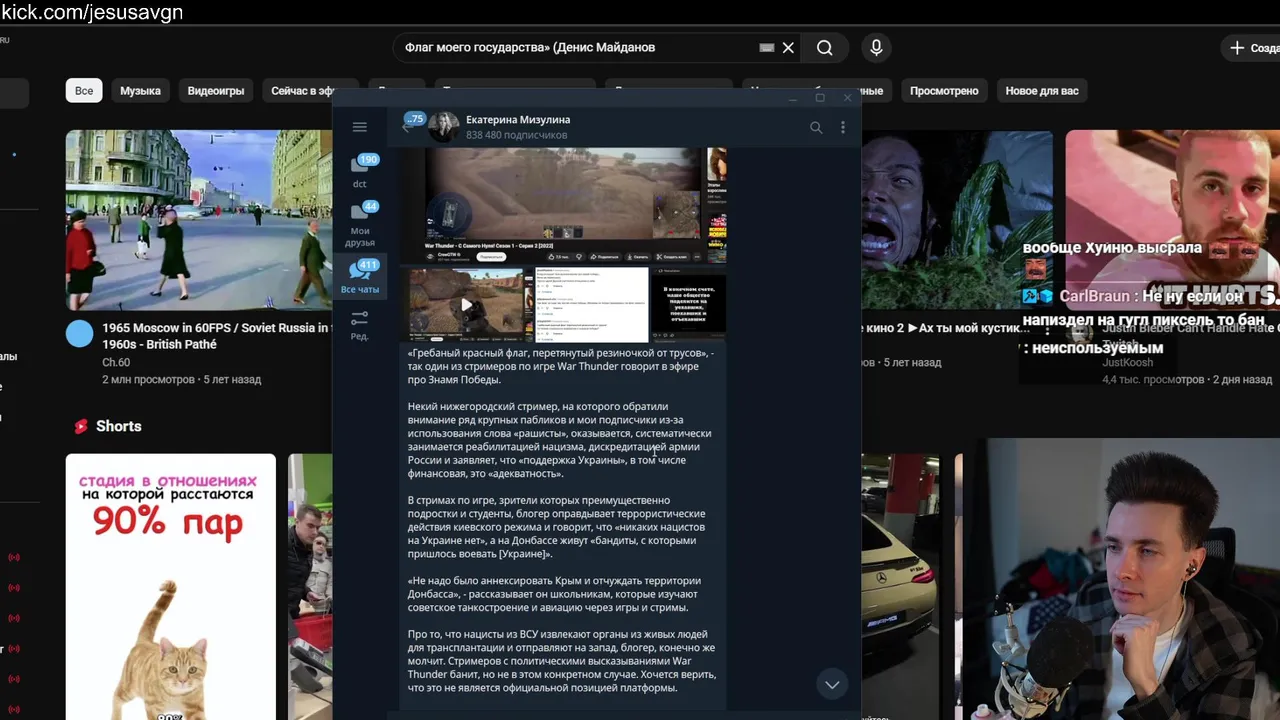The image size is (1280, 720).
Task: Open Екатерина Мизулина channel avatar
Action: point(444,126)
